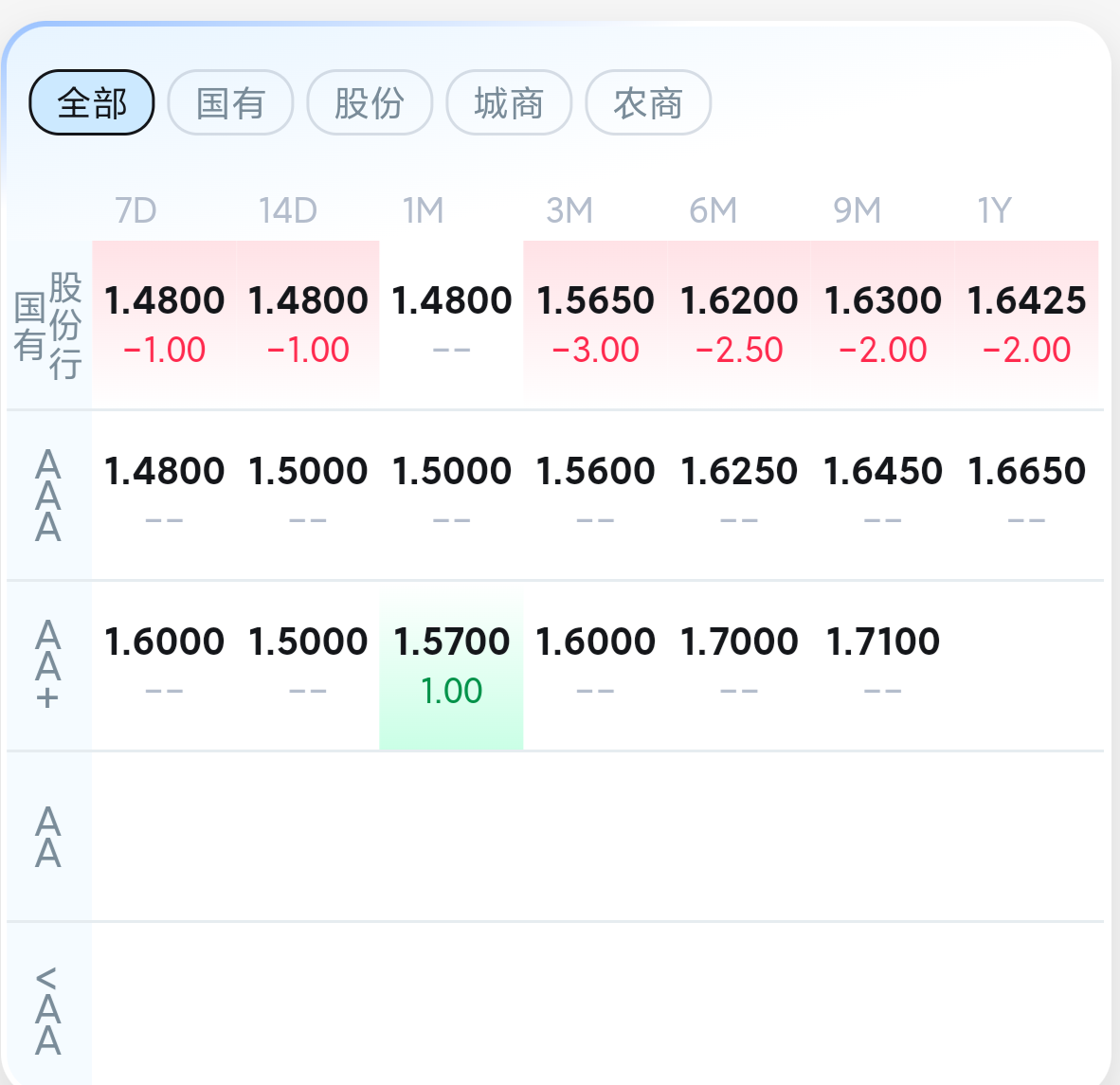
Task: Select the AA row label
Action: 48,837
